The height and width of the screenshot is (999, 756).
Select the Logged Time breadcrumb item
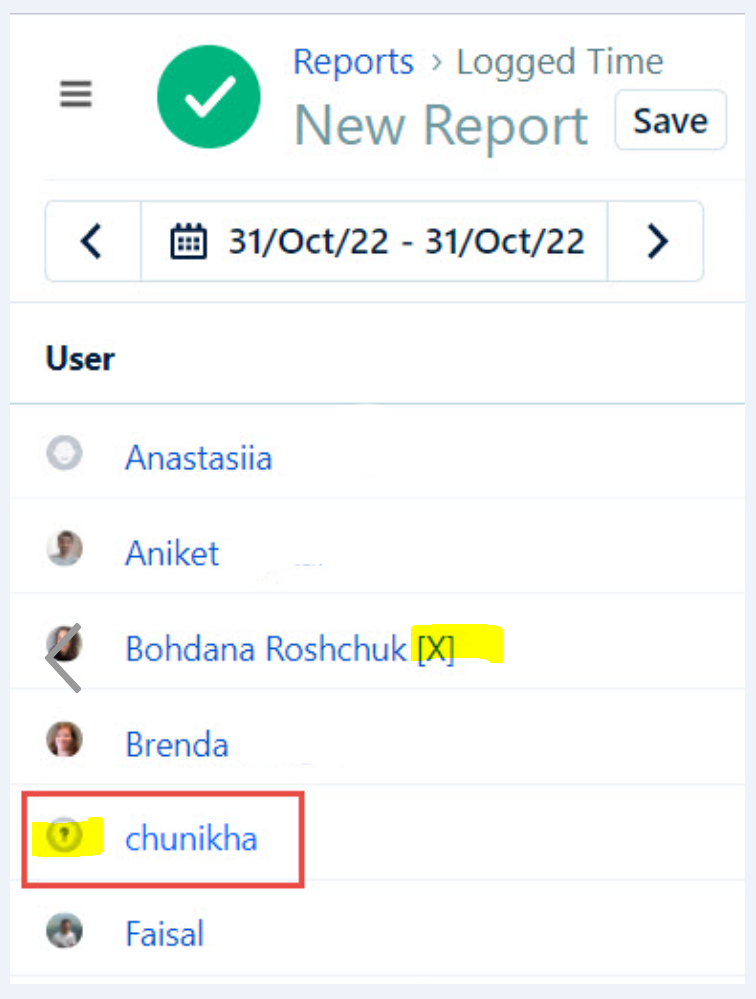(x=559, y=61)
